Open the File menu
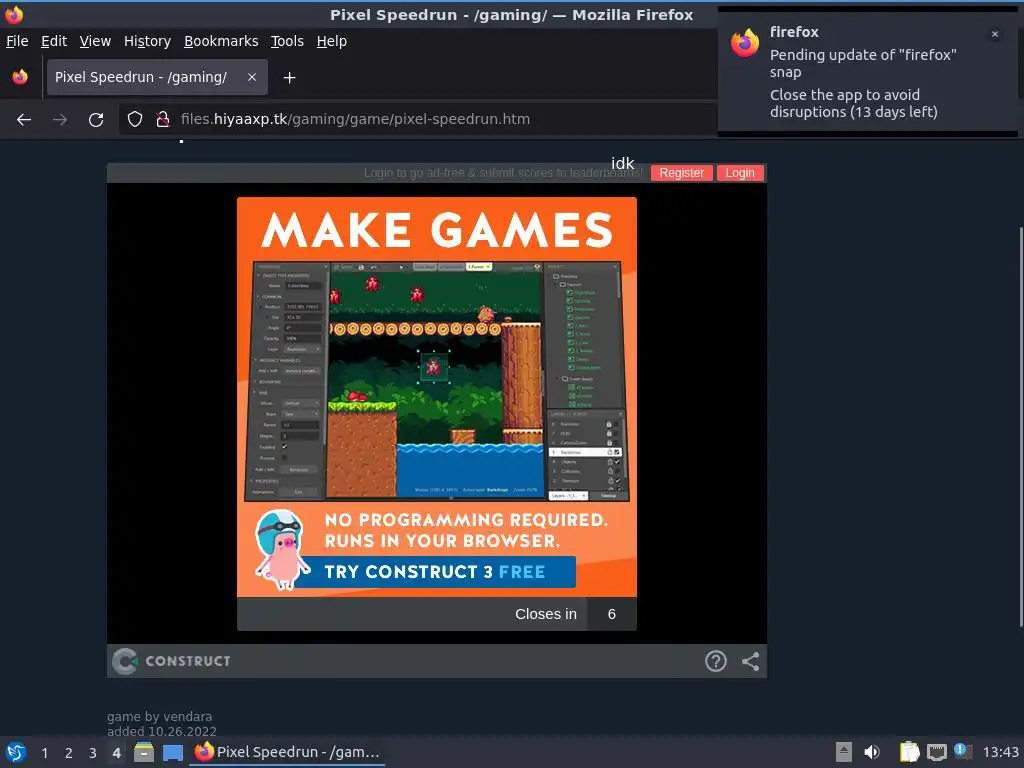This screenshot has height=768, width=1024. click(x=17, y=41)
